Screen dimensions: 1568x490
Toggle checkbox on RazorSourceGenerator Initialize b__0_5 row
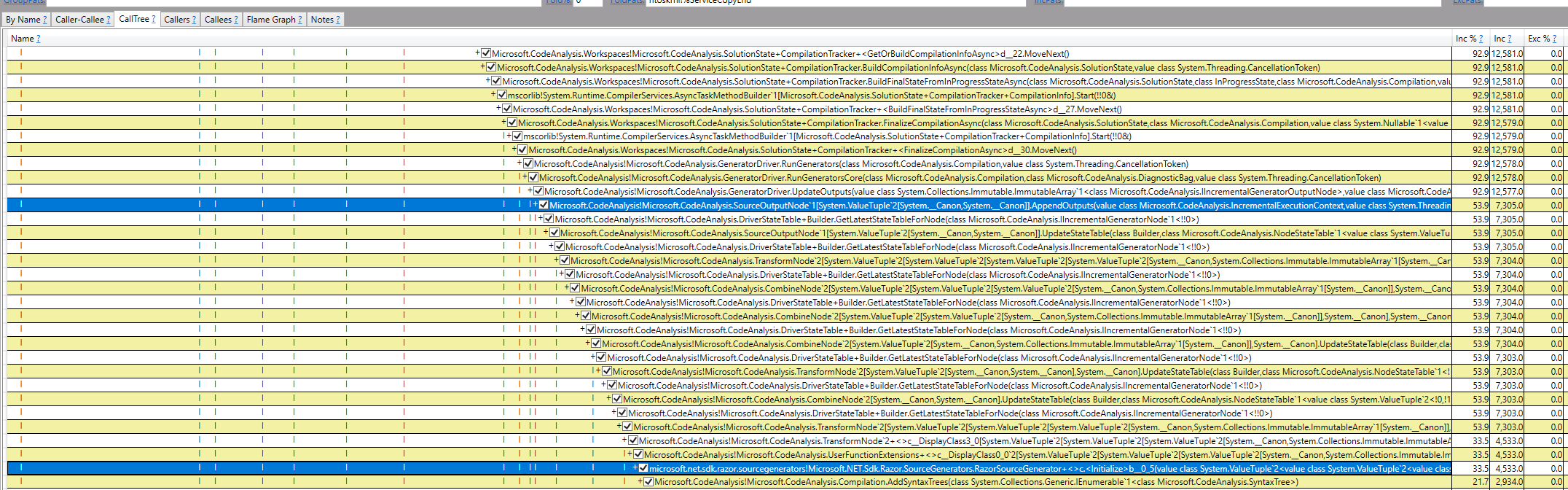pos(643,469)
